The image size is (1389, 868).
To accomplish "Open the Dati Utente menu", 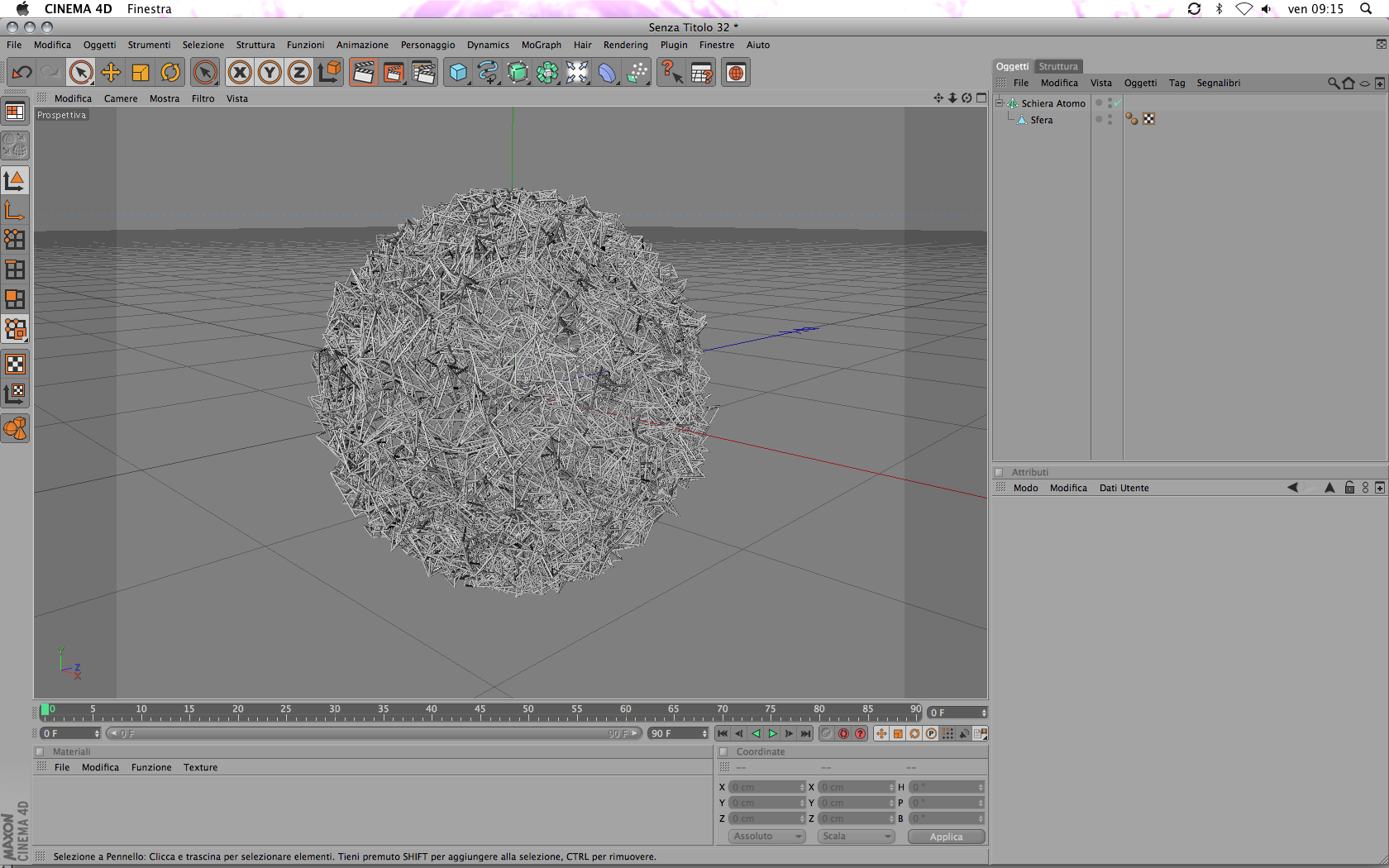I will (x=1124, y=488).
